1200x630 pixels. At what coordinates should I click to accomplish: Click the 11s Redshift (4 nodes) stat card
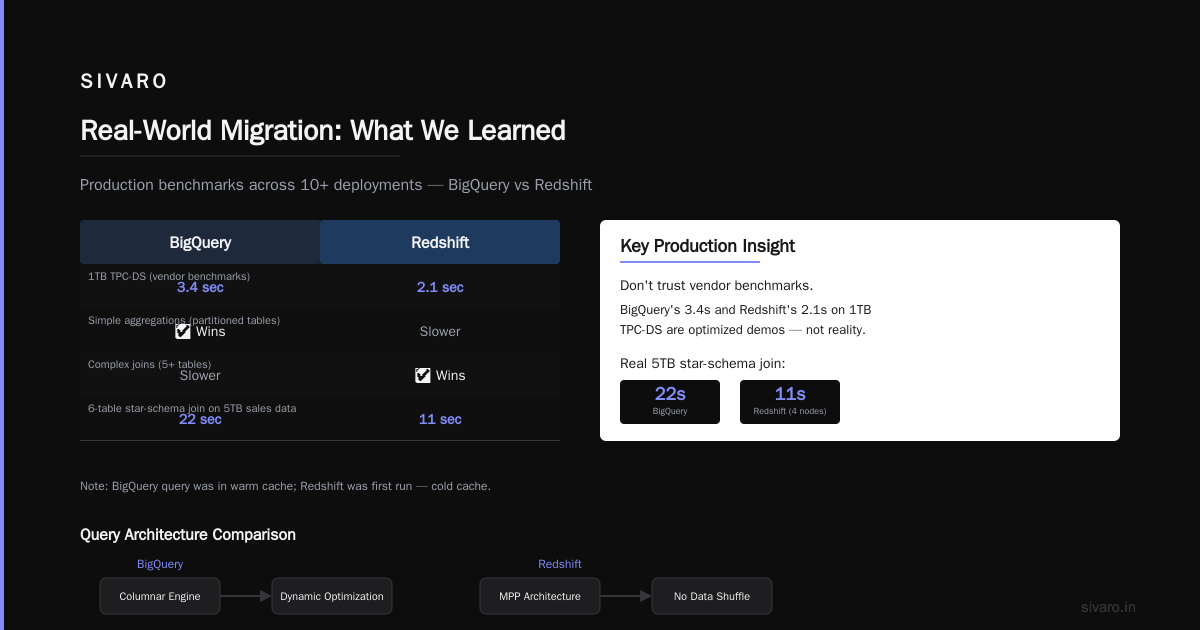790,402
